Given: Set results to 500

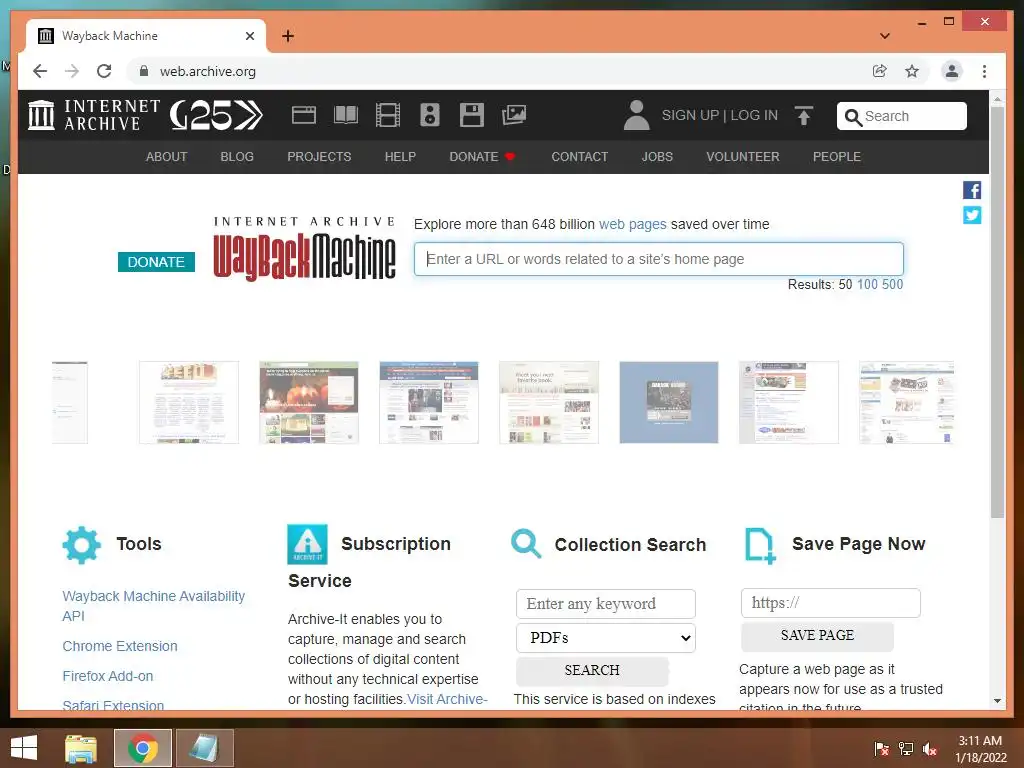Looking at the screenshot, I should [892, 285].
